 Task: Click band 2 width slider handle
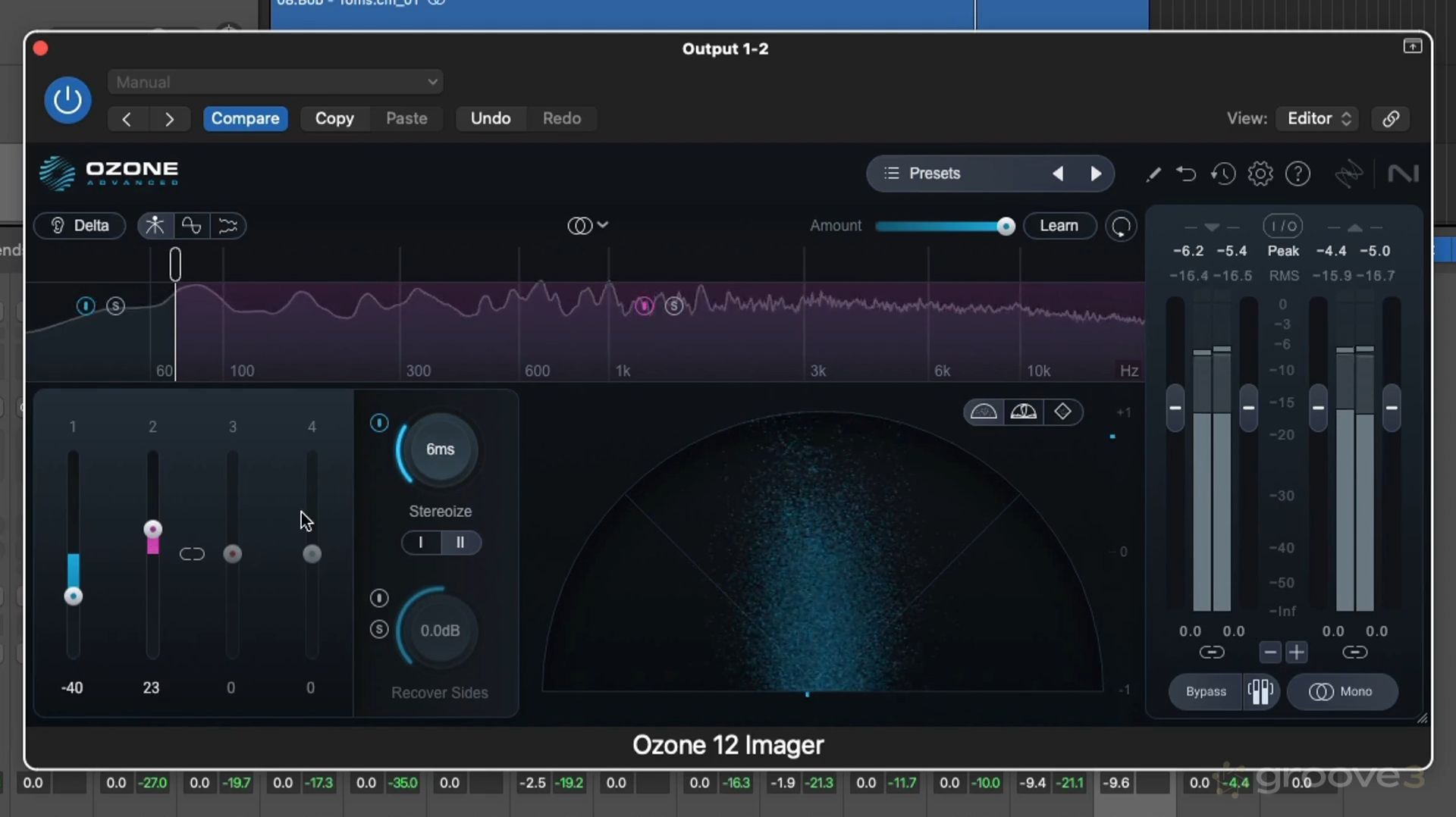pos(152,529)
